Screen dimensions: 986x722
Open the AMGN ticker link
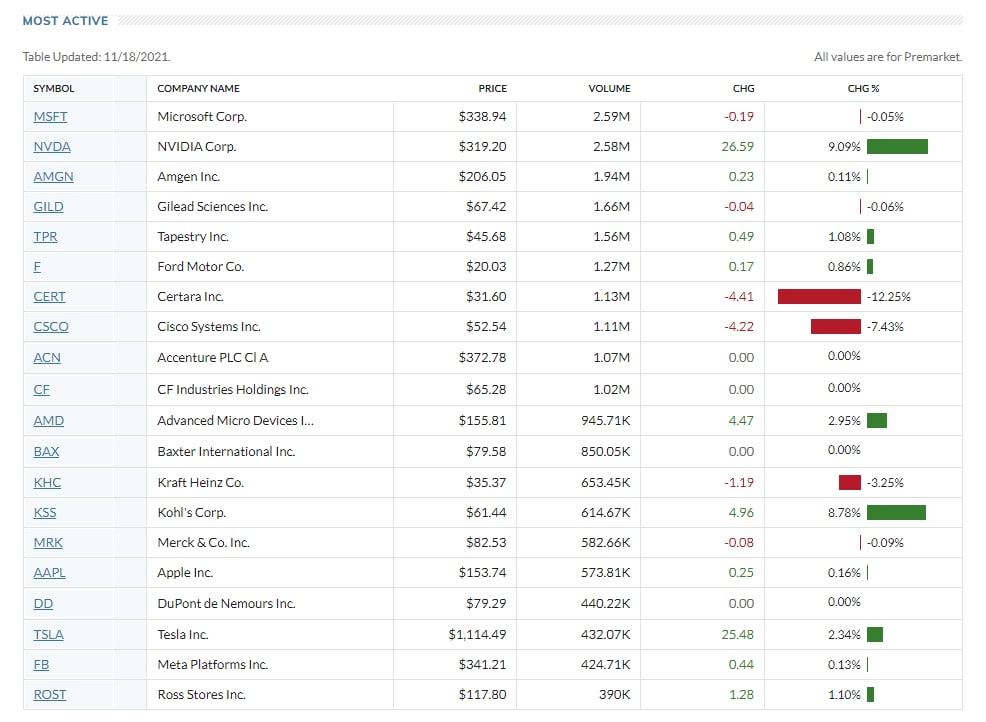[53, 177]
